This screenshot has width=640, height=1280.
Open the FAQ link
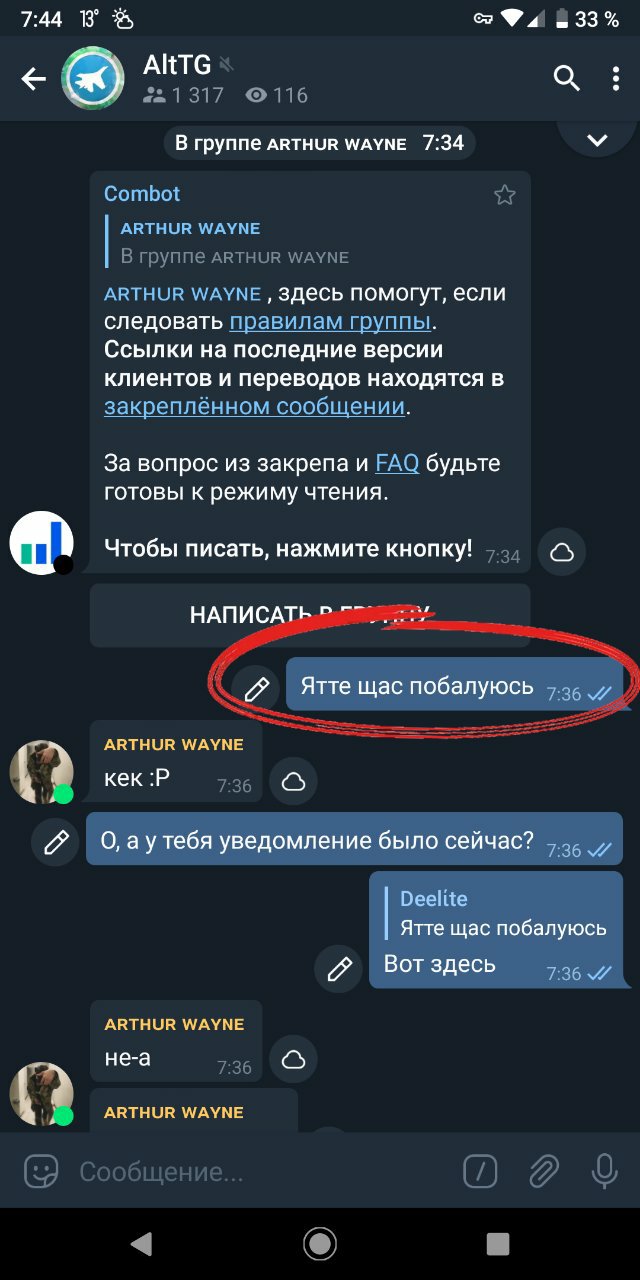click(x=397, y=464)
